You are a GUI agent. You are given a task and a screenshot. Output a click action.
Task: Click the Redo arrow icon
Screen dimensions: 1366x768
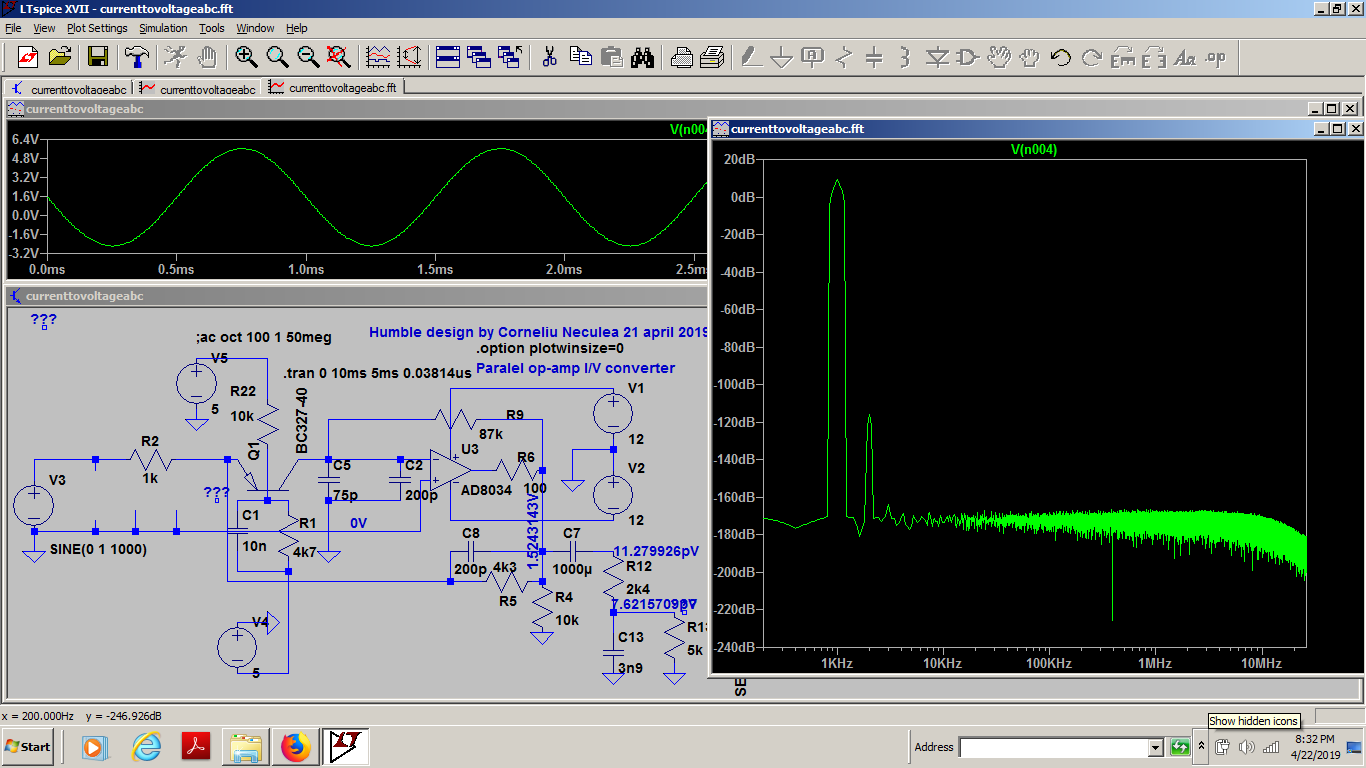click(x=1092, y=56)
